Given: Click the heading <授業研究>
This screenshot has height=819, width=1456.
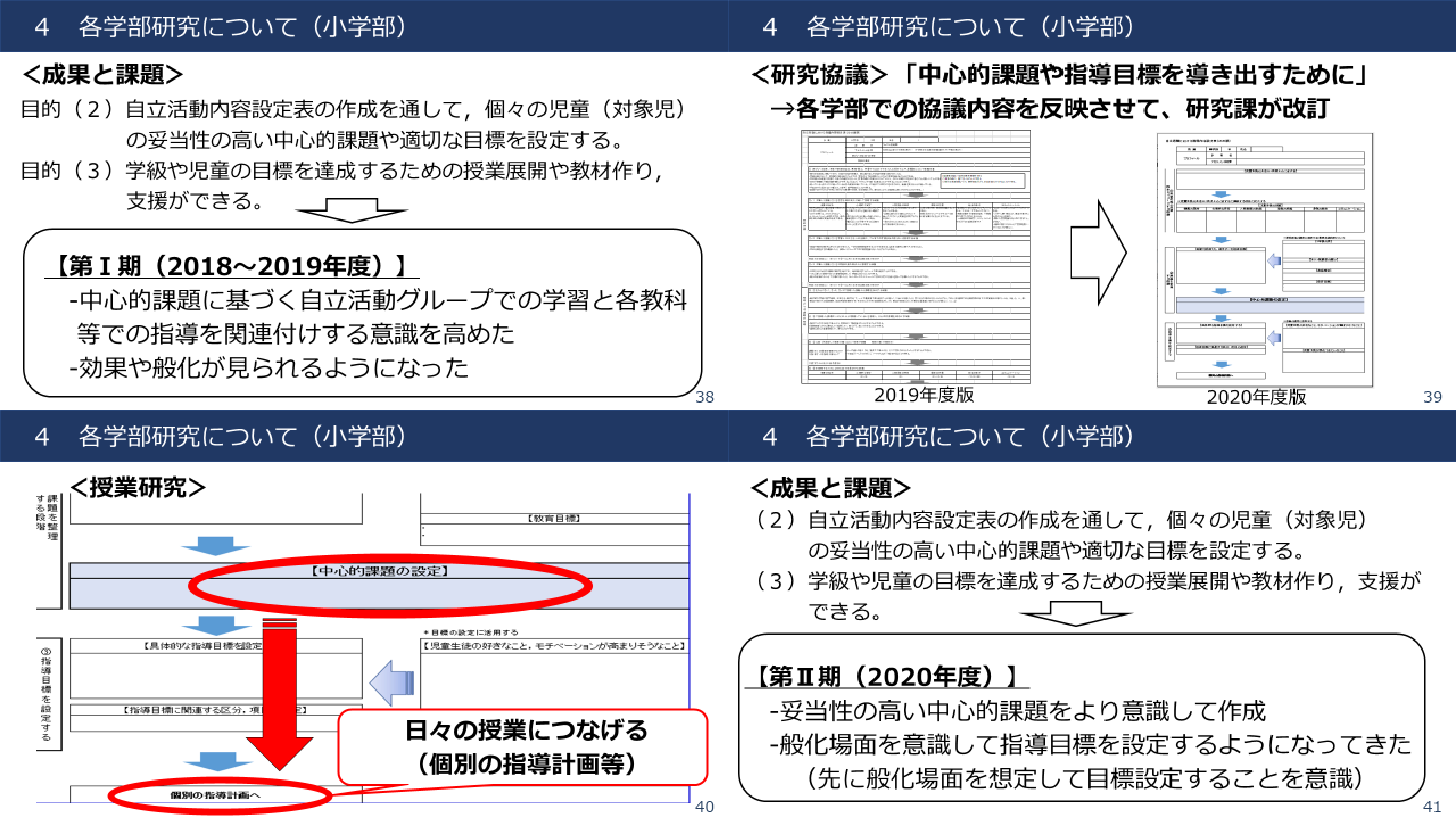Looking at the screenshot, I should pyautogui.click(x=138, y=487).
